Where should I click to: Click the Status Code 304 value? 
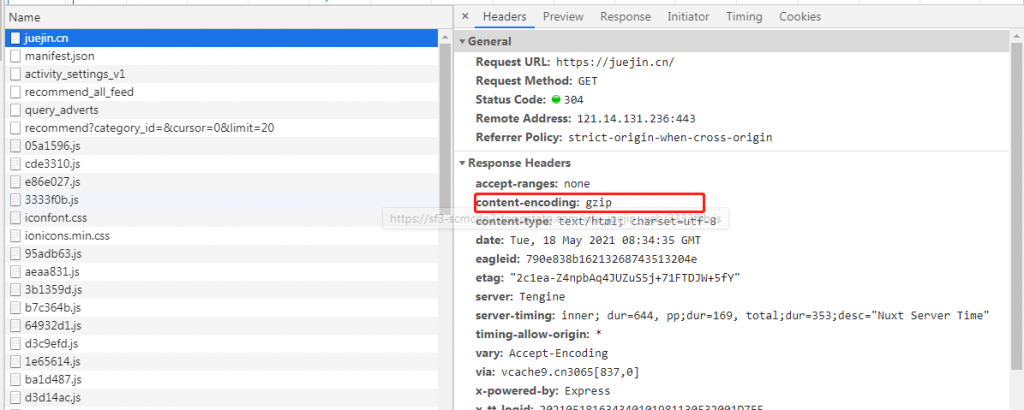pos(574,100)
